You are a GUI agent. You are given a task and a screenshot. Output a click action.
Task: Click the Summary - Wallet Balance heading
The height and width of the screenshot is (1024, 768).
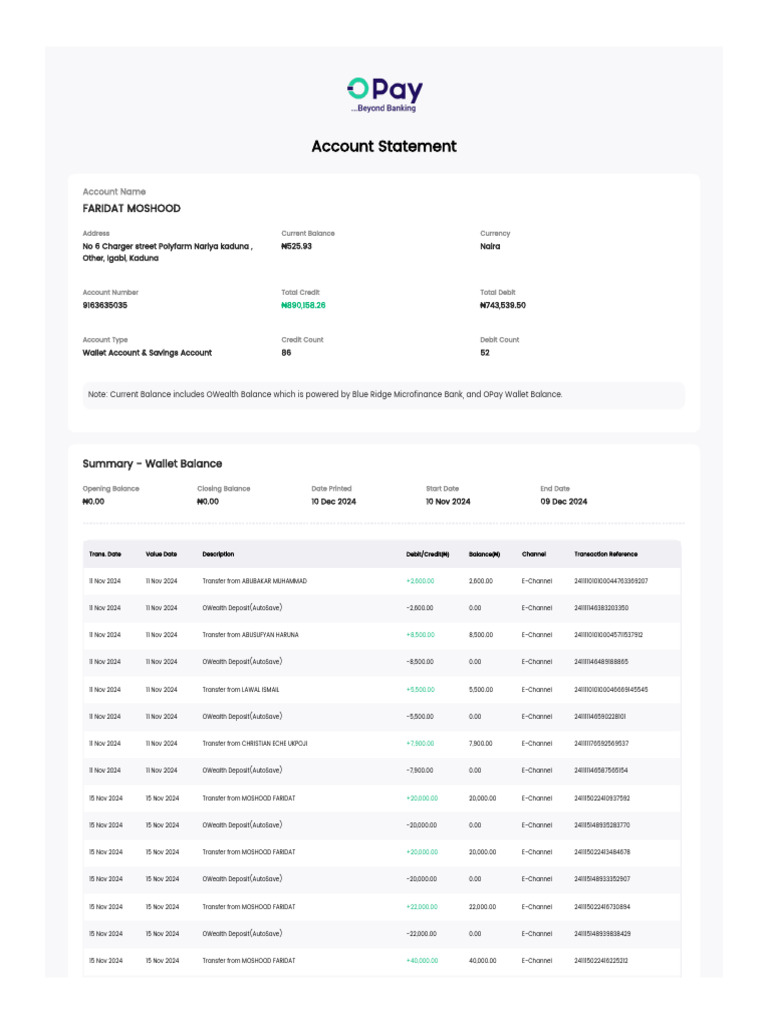pyautogui.click(x=152, y=464)
